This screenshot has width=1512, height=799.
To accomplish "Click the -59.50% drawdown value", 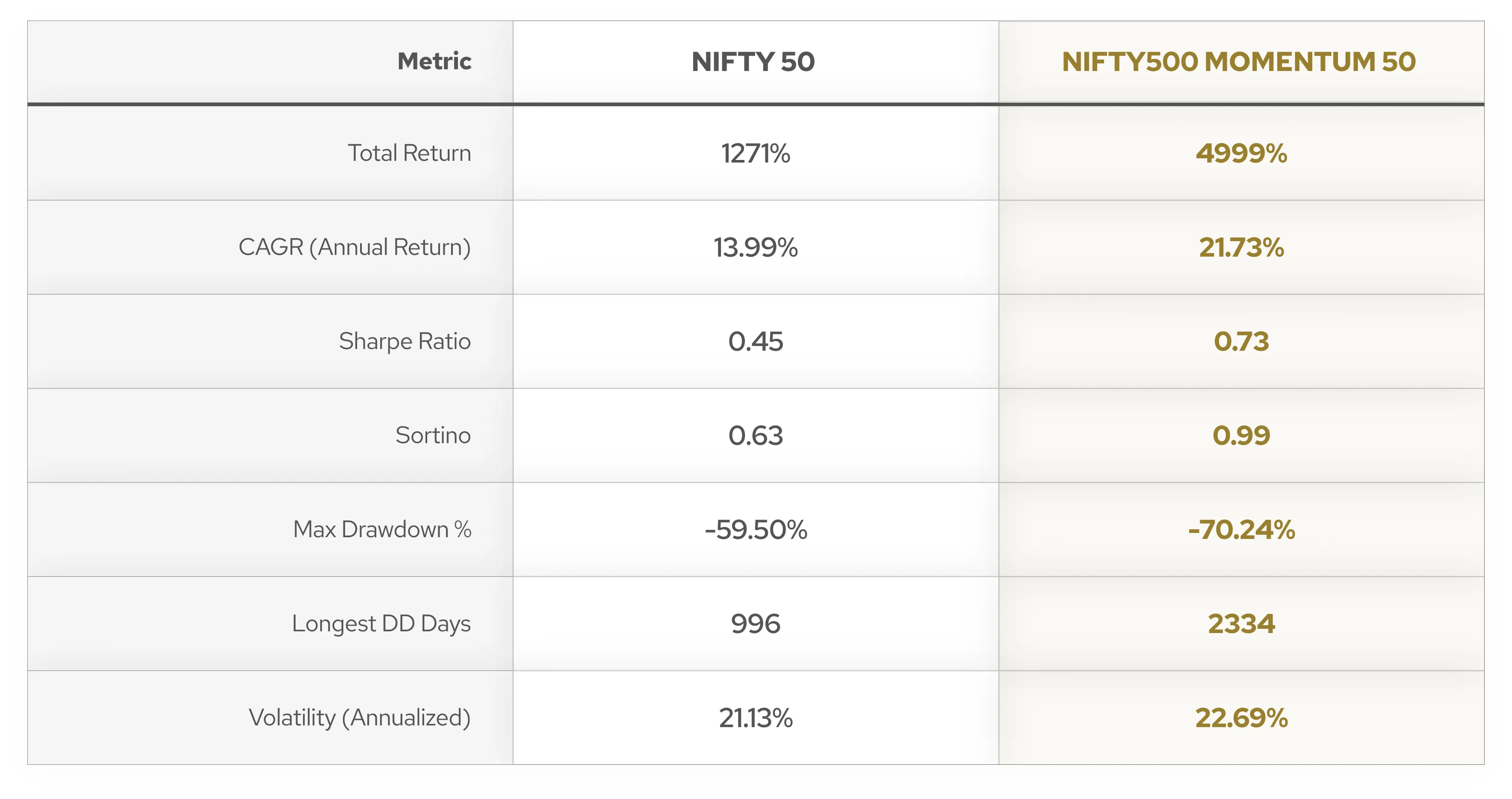I will point(756,530).
